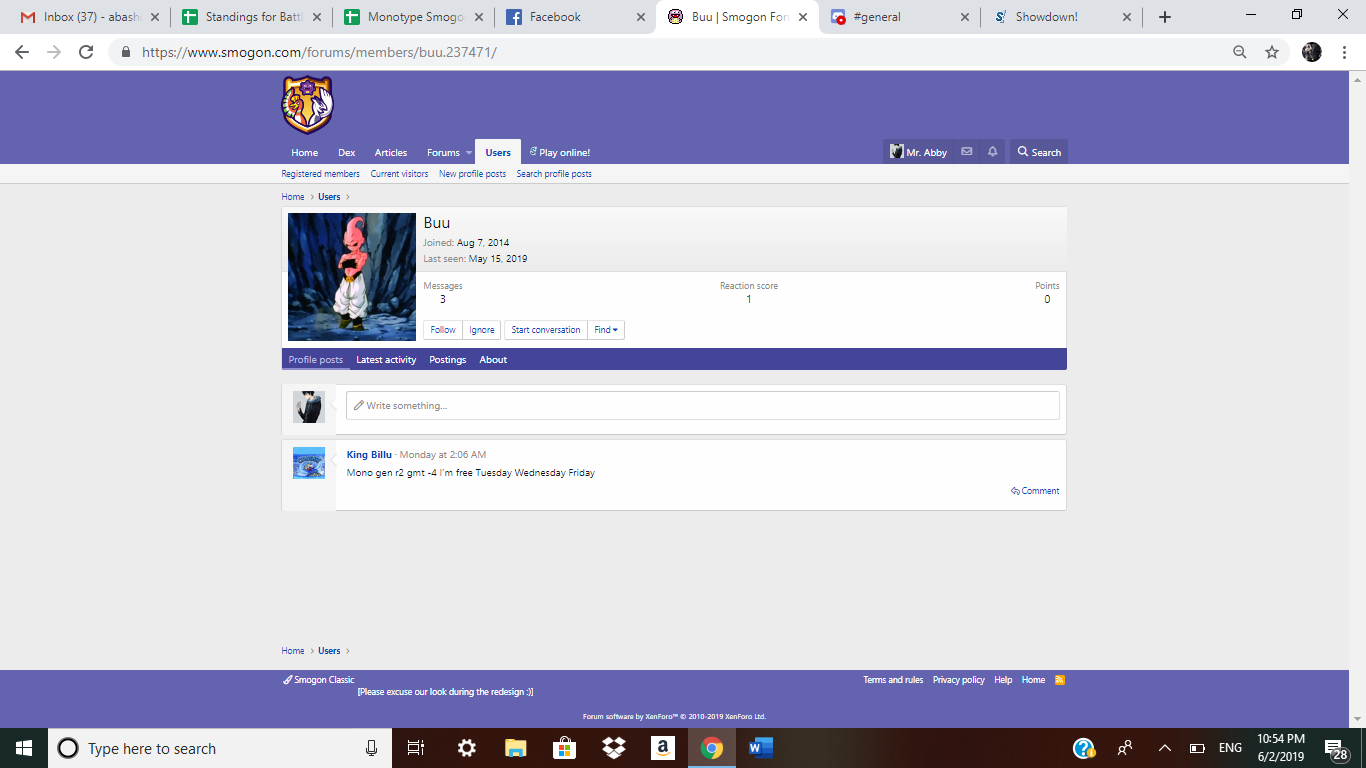Open the alerts bell icon

(x=992, y=152)
